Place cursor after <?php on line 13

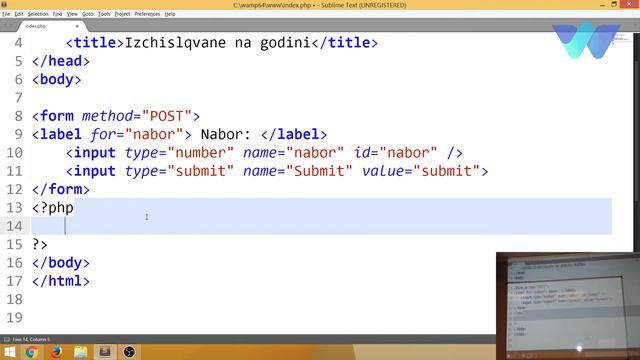[74, 208]
